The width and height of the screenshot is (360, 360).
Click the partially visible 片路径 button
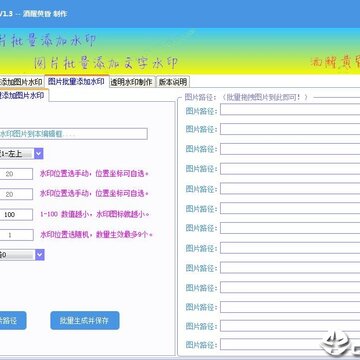tap(13, 321)
